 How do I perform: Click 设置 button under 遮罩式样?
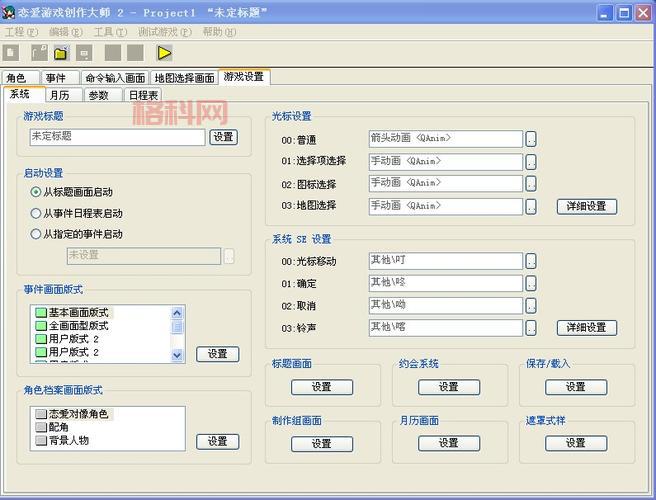pos(576,444)
